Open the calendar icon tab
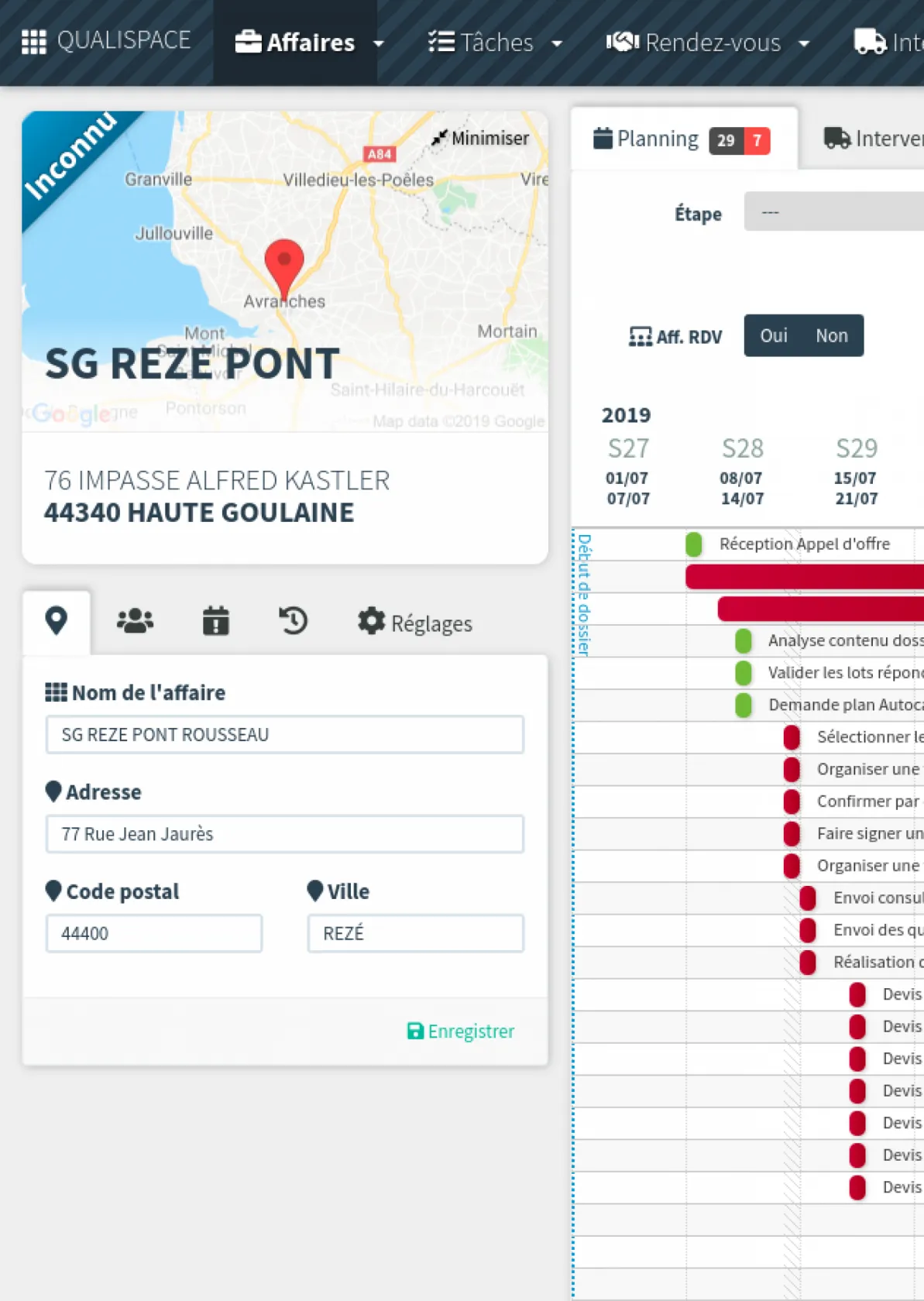 pyautogui.click(x=215, y=621)
